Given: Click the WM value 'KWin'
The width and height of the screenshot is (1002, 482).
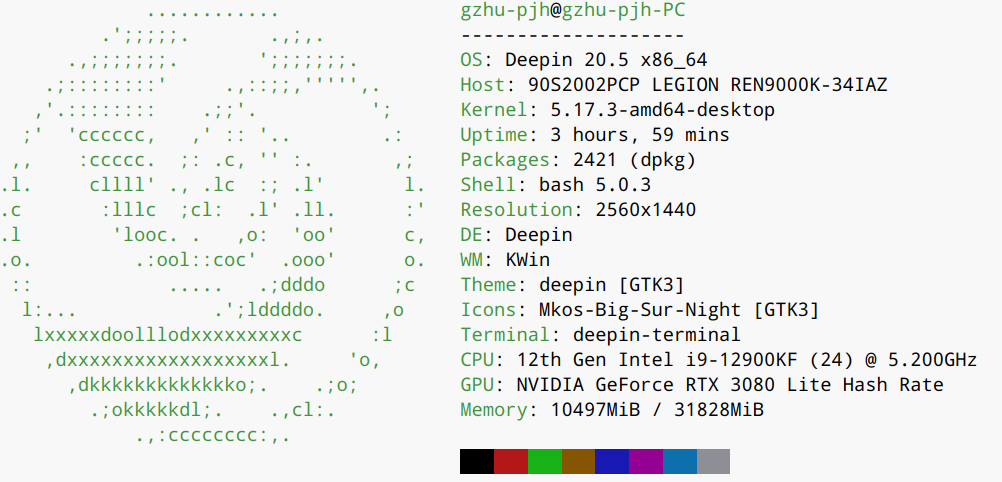Looking at the screenshot, I should coord(527,260).
